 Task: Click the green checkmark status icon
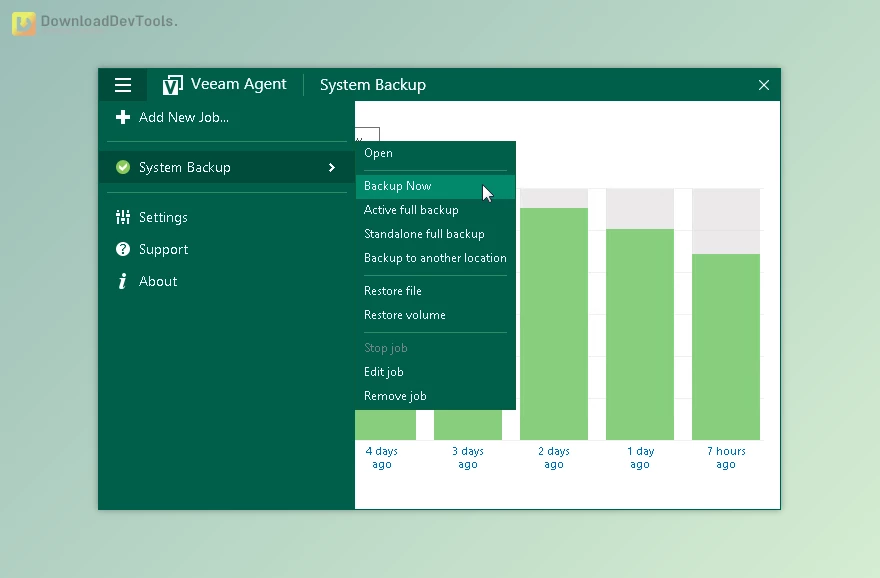(123, 167)
